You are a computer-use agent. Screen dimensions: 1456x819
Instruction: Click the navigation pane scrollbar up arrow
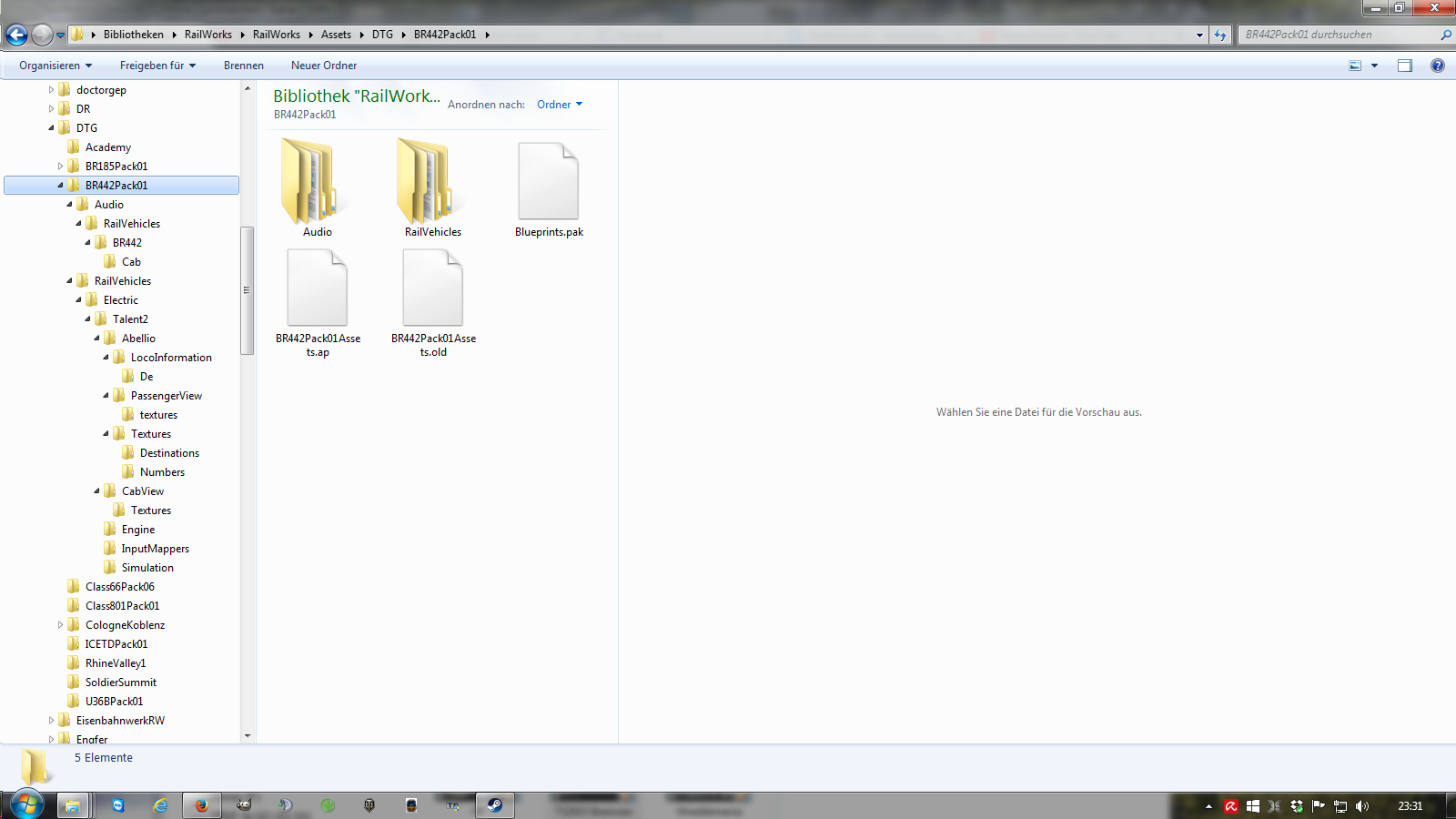tap(248, 88)
